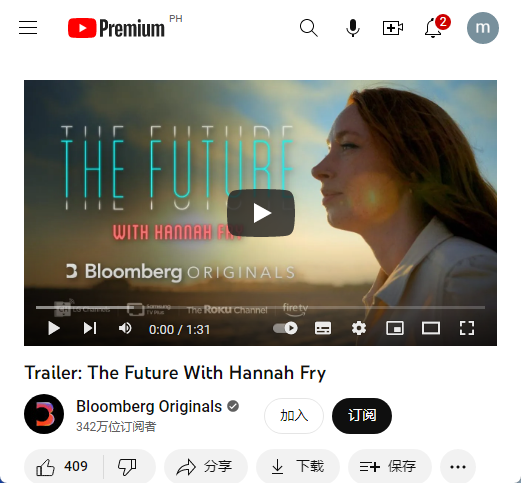Open the create video icon

pyautogui.click(x=393, y=28)
